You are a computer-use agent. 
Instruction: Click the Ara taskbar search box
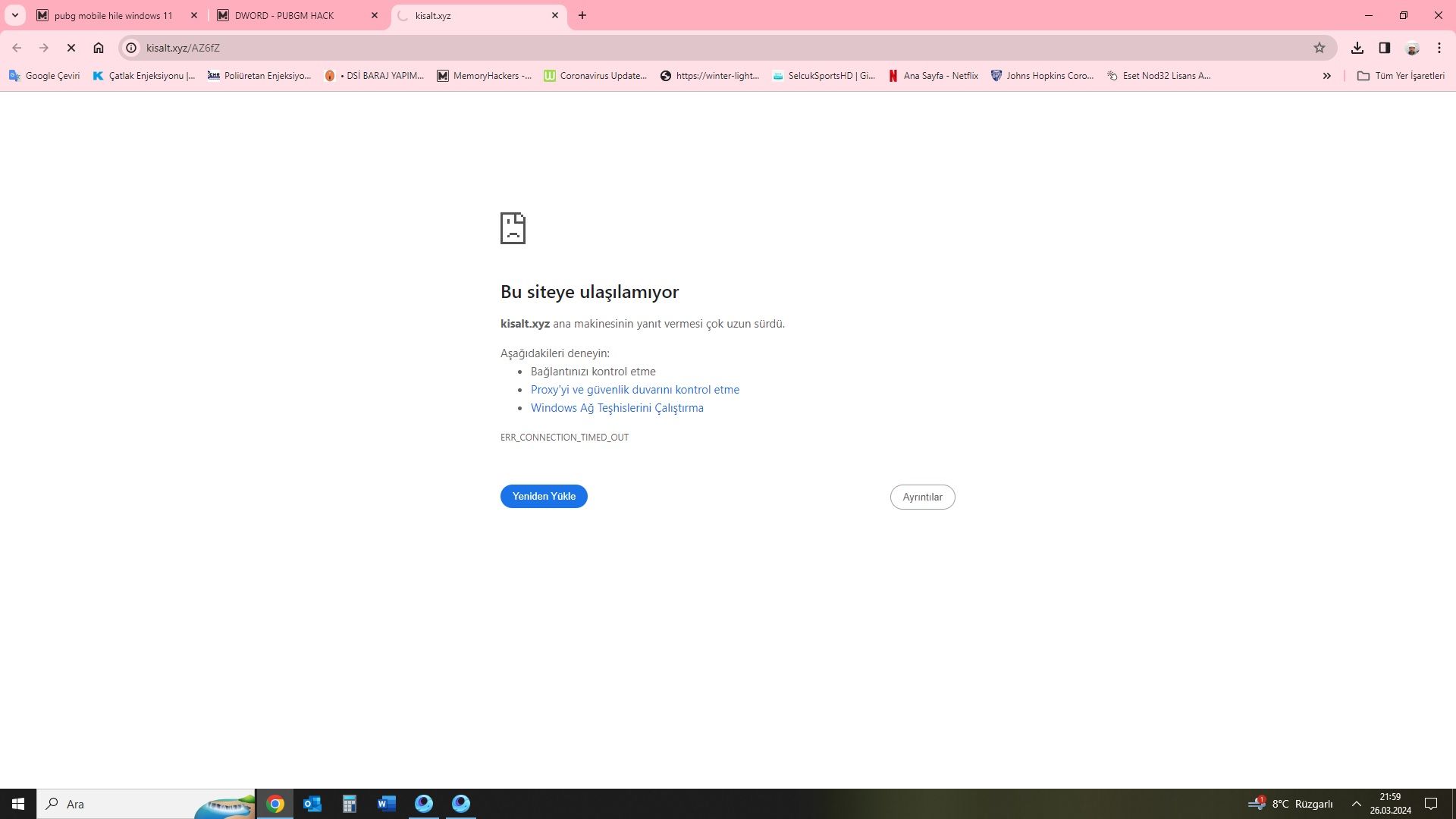coord(146,804)
